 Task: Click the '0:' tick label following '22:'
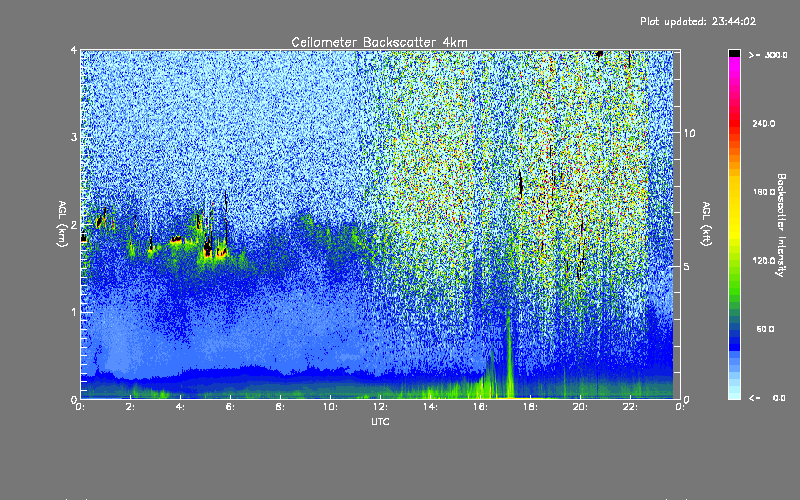pos(680,407)
